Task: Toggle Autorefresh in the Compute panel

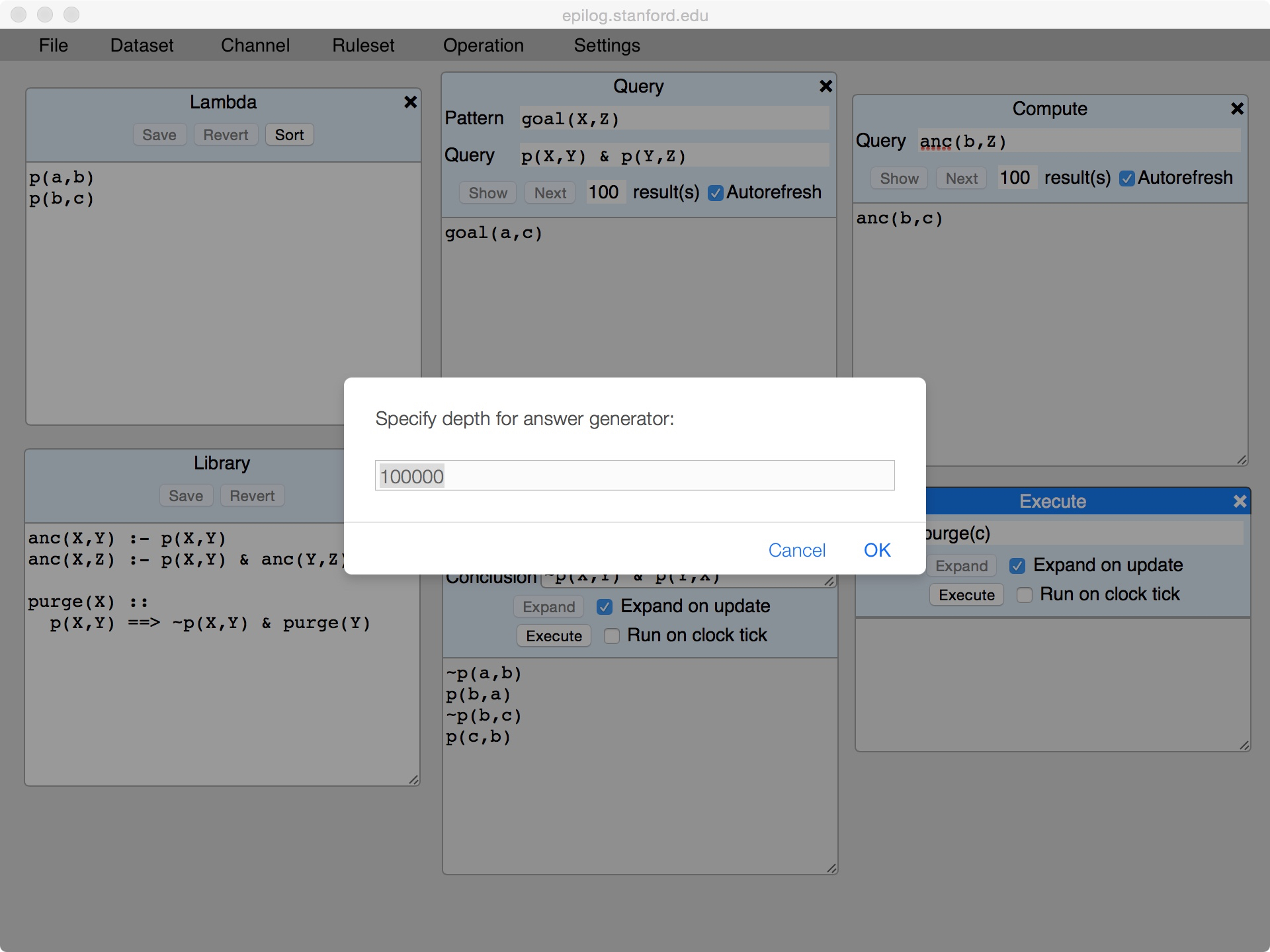Action: (x=1127, y=178)
